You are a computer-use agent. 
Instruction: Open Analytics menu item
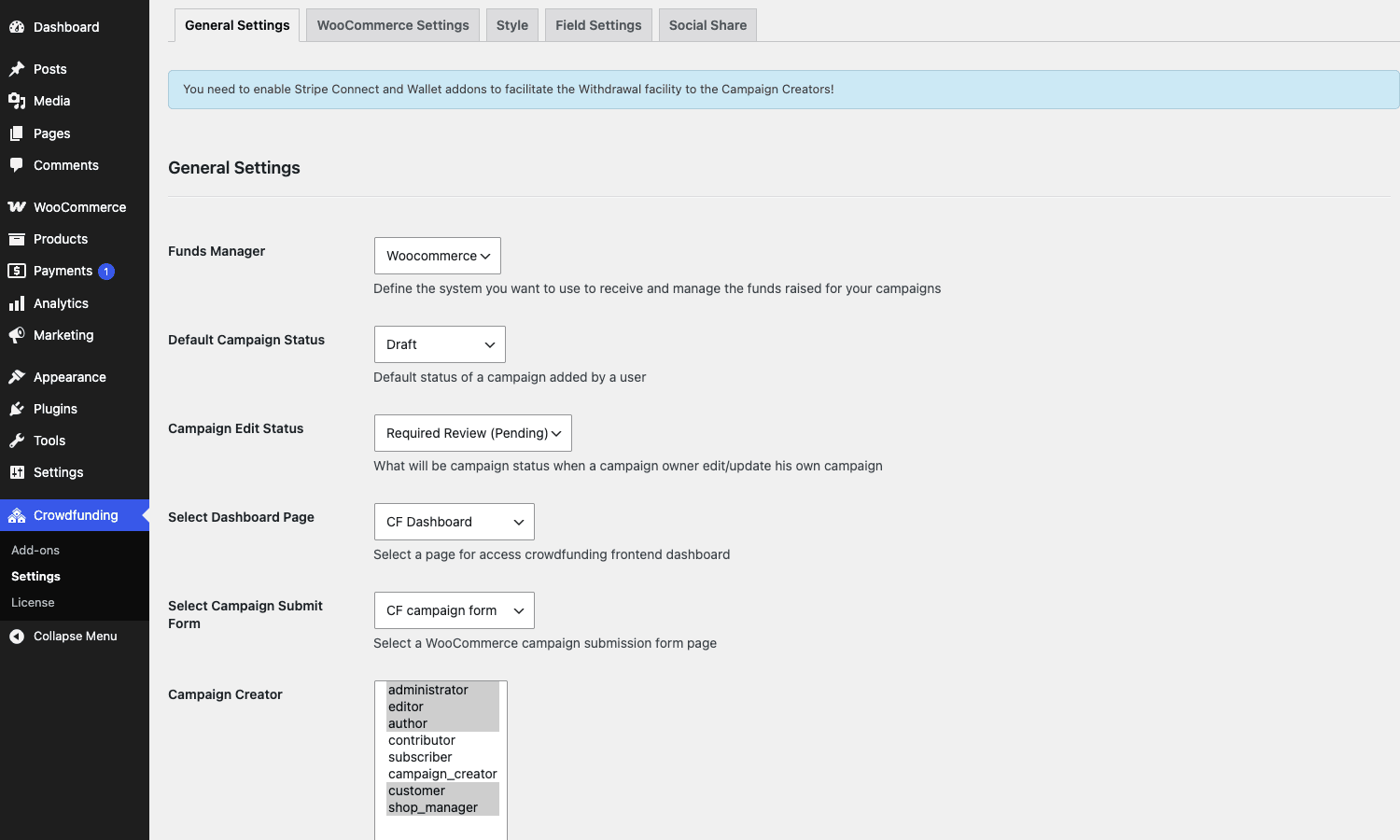tap(75, 303)
